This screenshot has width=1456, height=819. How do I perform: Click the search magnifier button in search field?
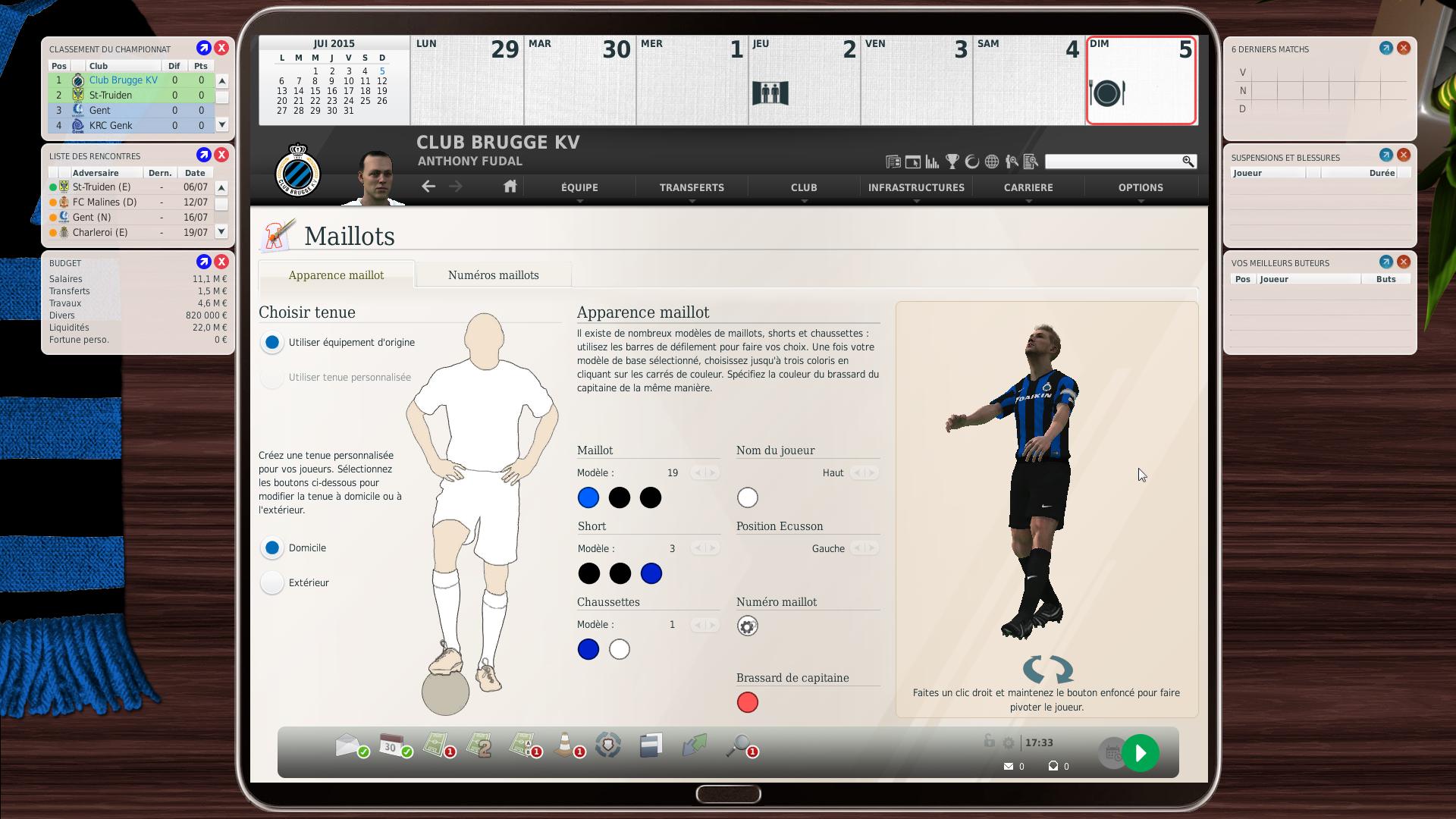pos(1188,162)
